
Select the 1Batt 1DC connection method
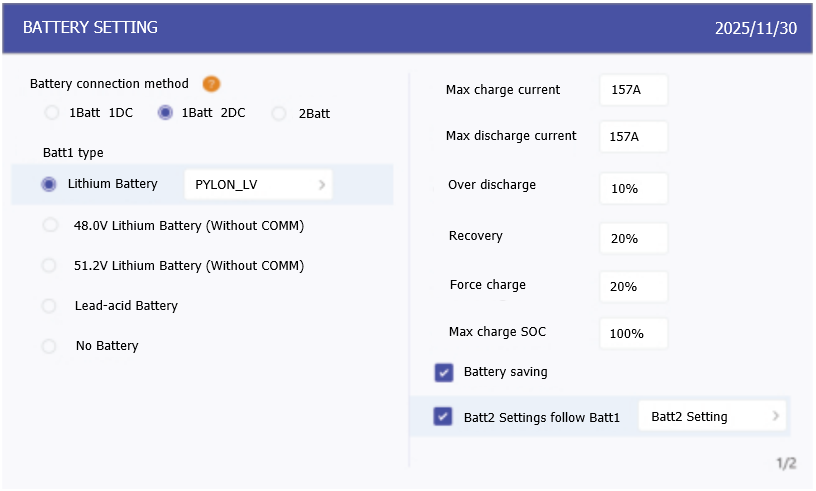51,113
